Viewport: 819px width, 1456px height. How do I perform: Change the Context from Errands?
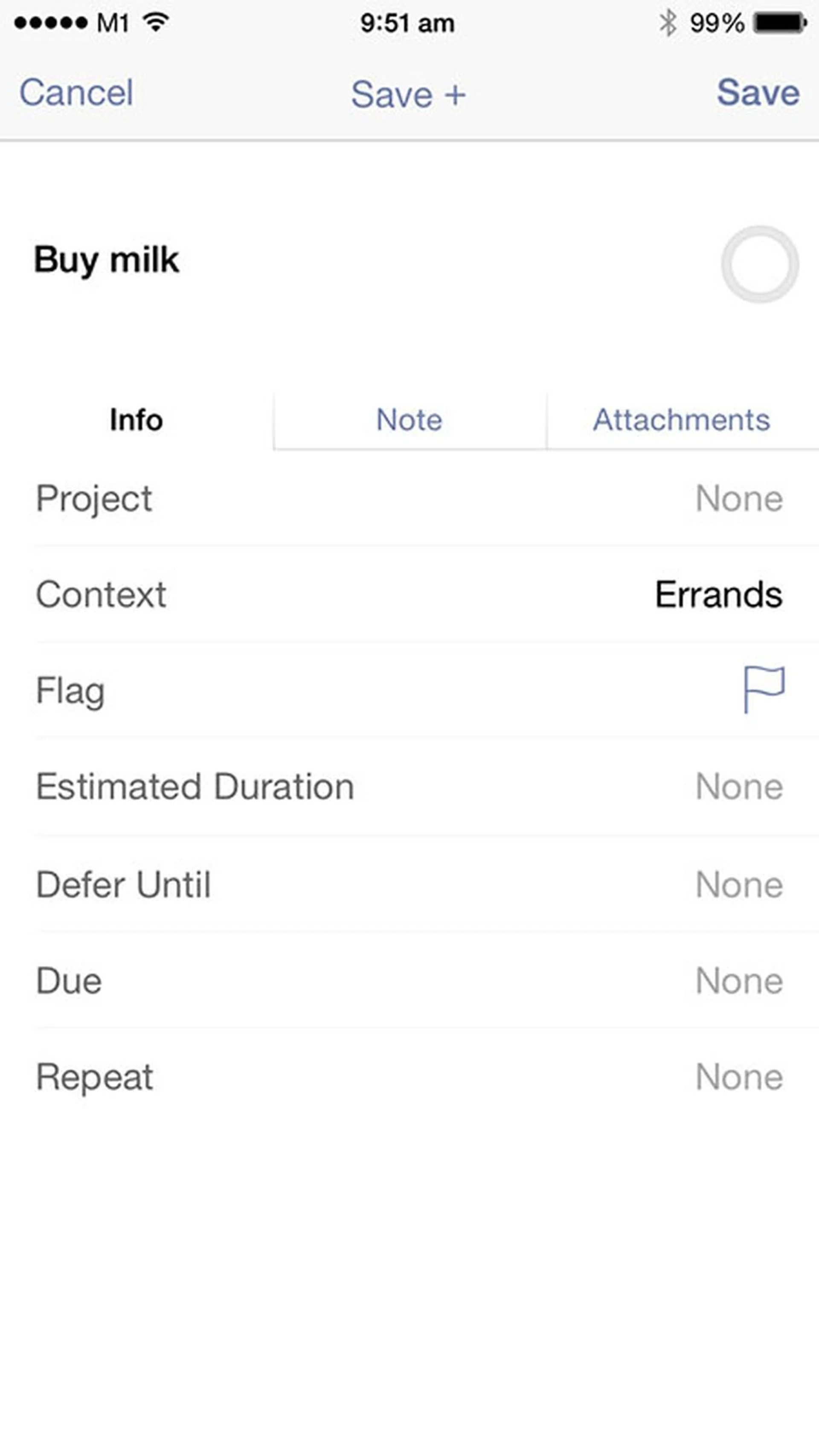409,595
